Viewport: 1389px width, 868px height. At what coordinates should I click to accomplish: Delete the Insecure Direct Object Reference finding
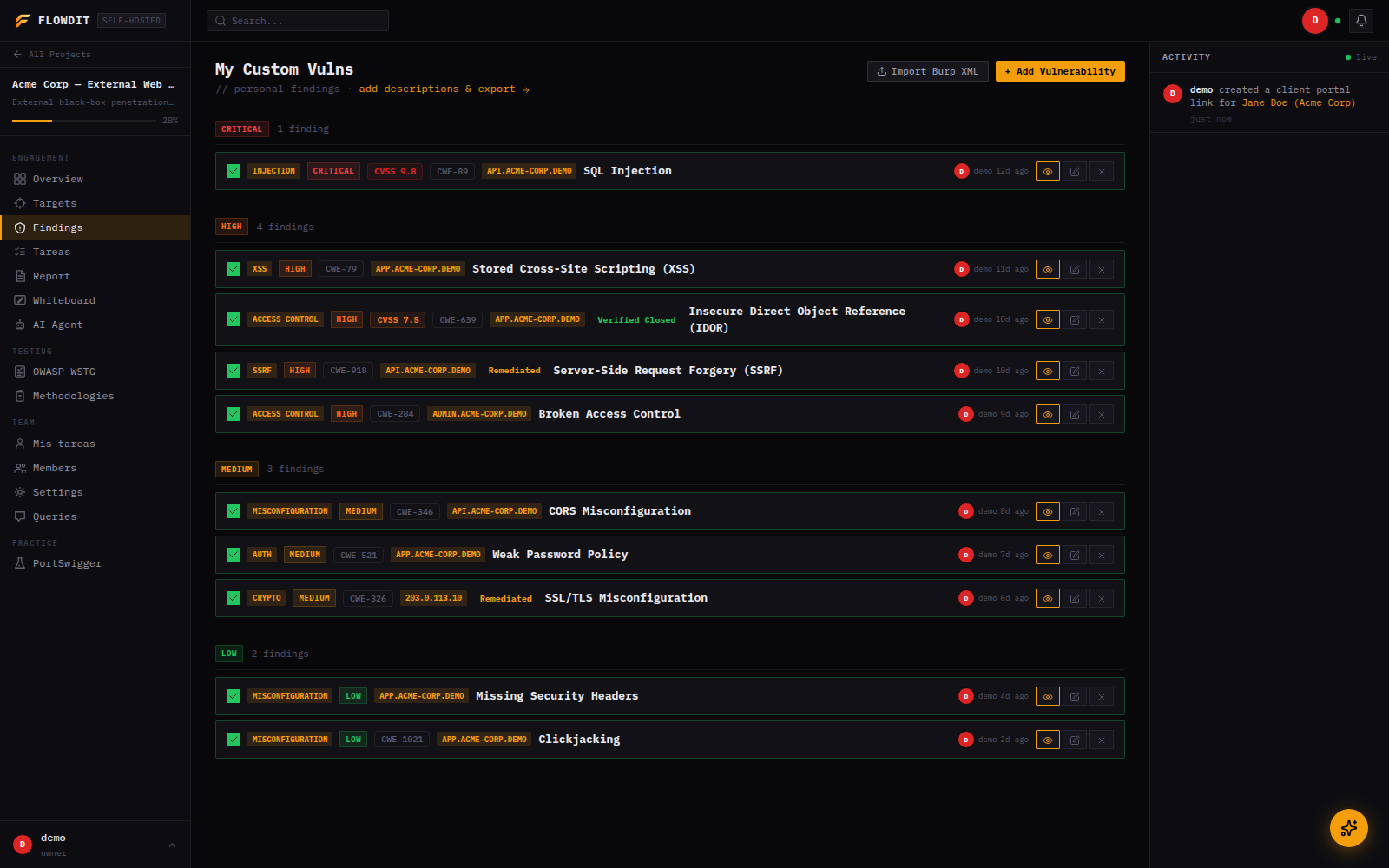1102,320
